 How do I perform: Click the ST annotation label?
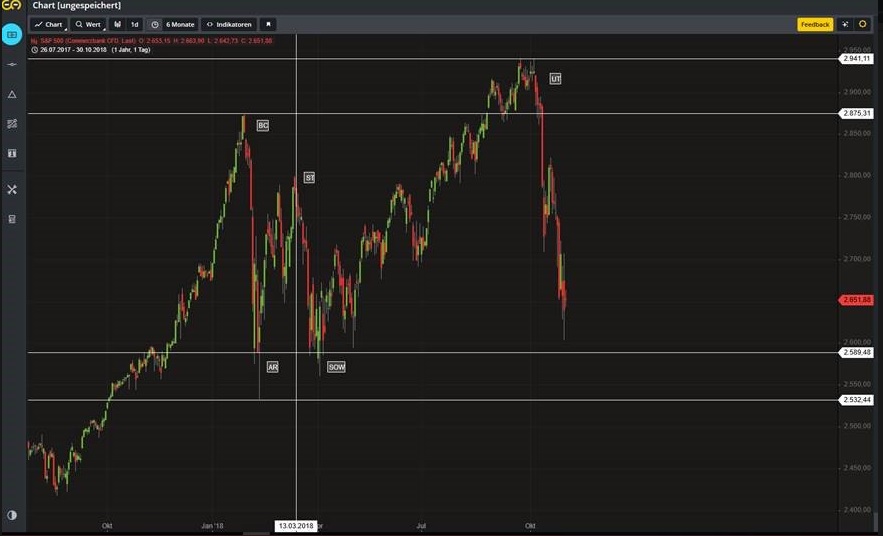pos(310,178)
